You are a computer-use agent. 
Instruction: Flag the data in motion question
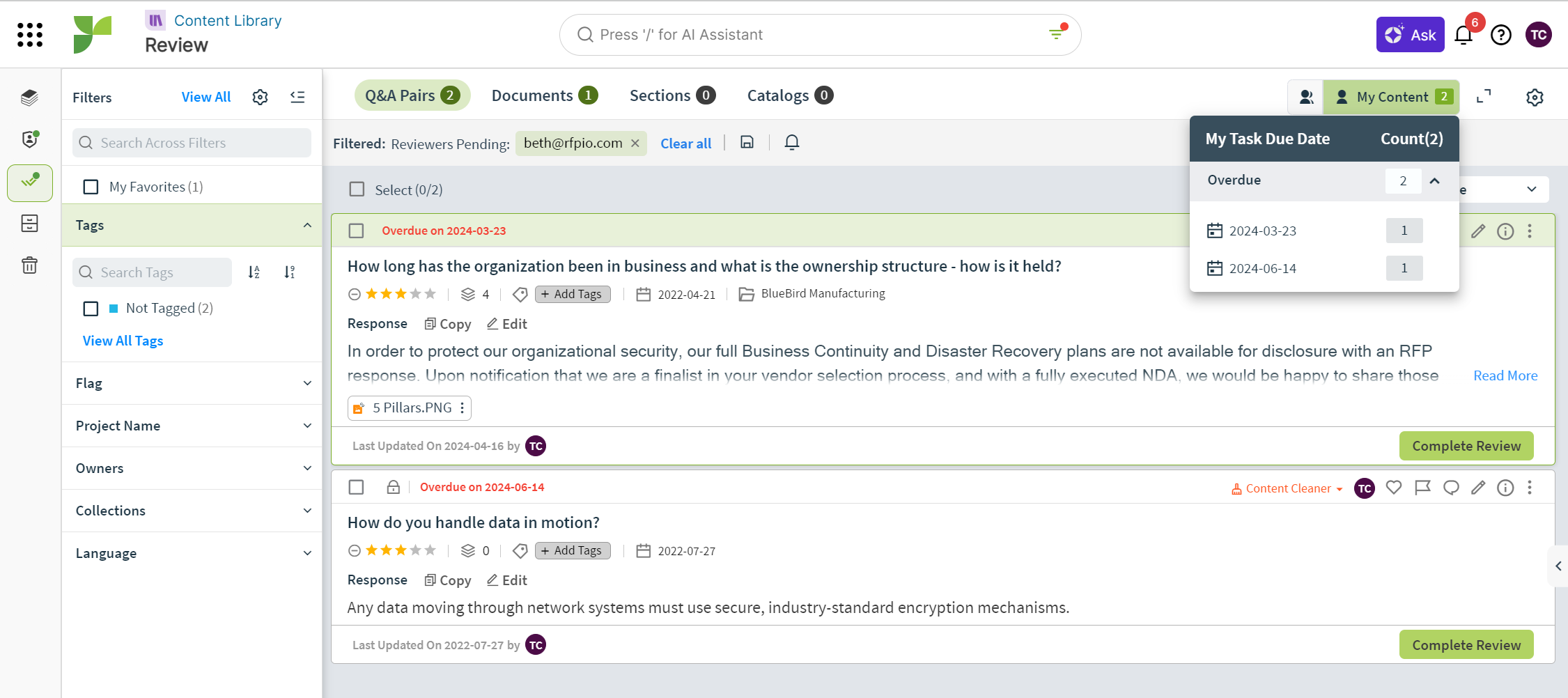coord(1422,488)
